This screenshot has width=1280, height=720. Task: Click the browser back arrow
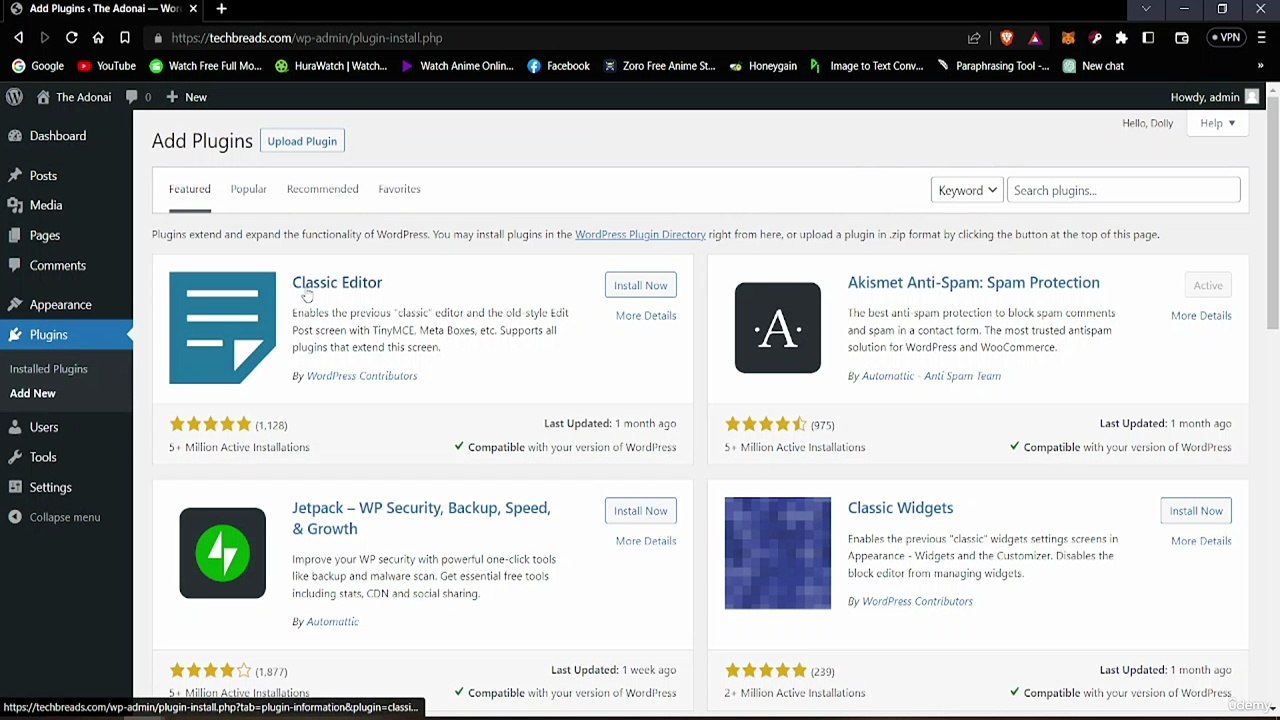click(18, 38)
